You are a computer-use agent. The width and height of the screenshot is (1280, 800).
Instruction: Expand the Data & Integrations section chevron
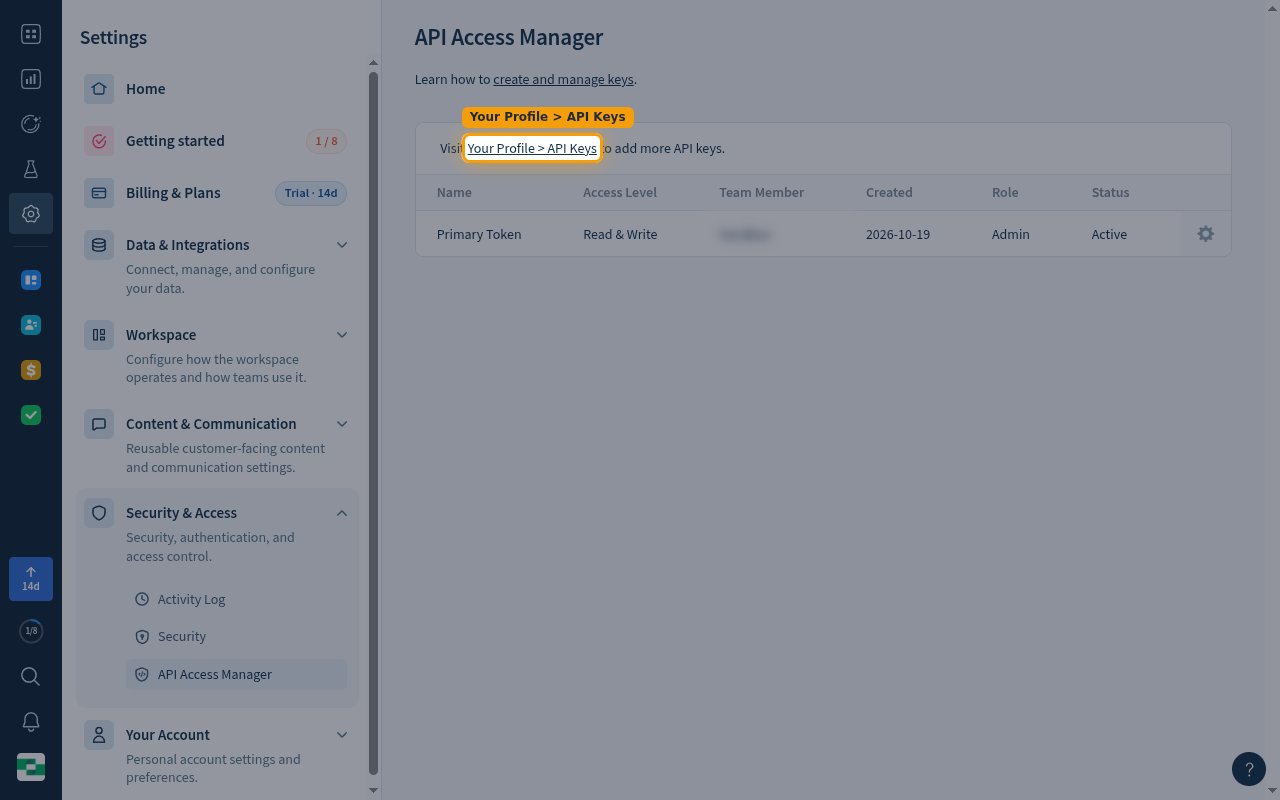tap(342, 245)
